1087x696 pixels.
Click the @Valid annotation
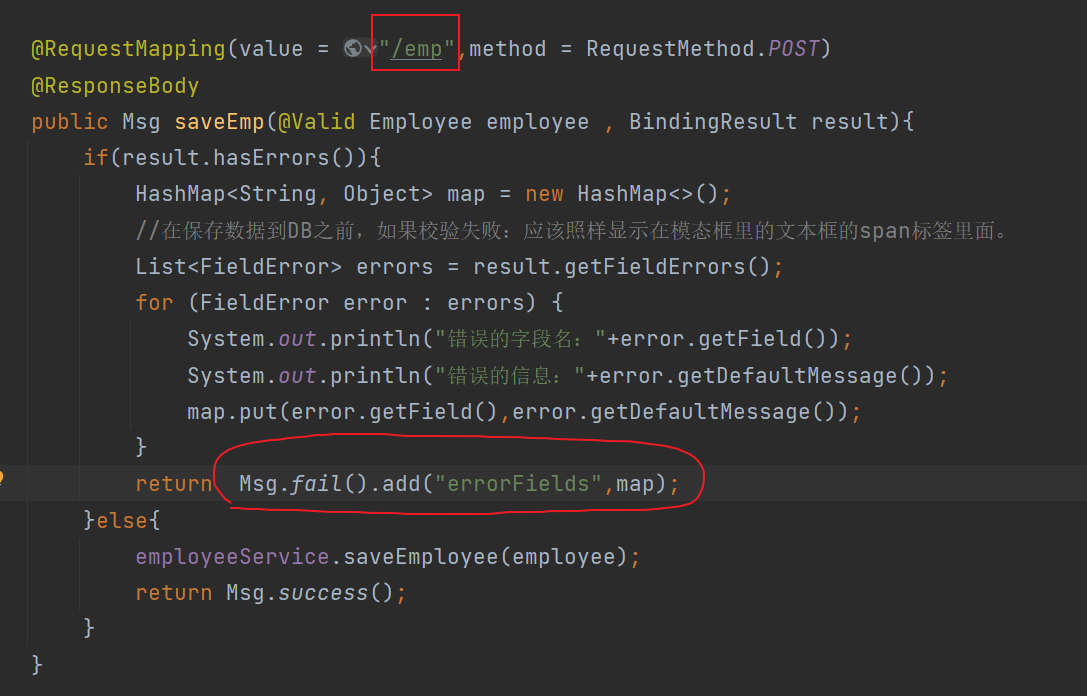[x=317, y=122]
